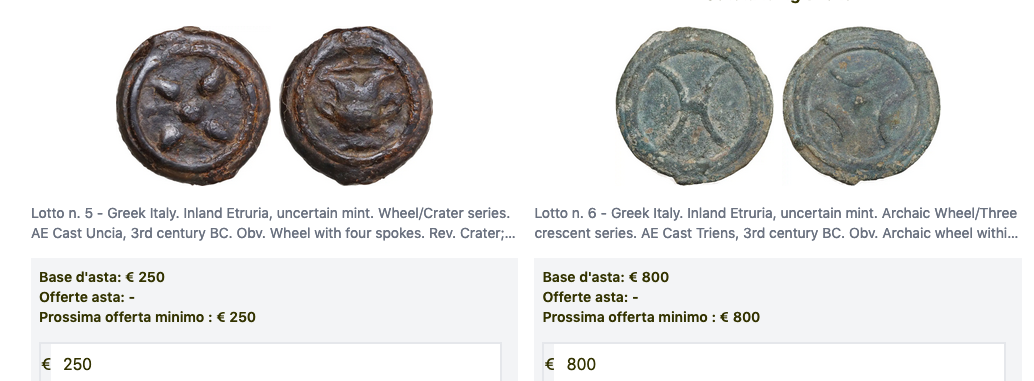Open the Archaic wheel obverse coin image
Image resolution: width=1034 pixels, height=381 pixels.
pos(694,105)
